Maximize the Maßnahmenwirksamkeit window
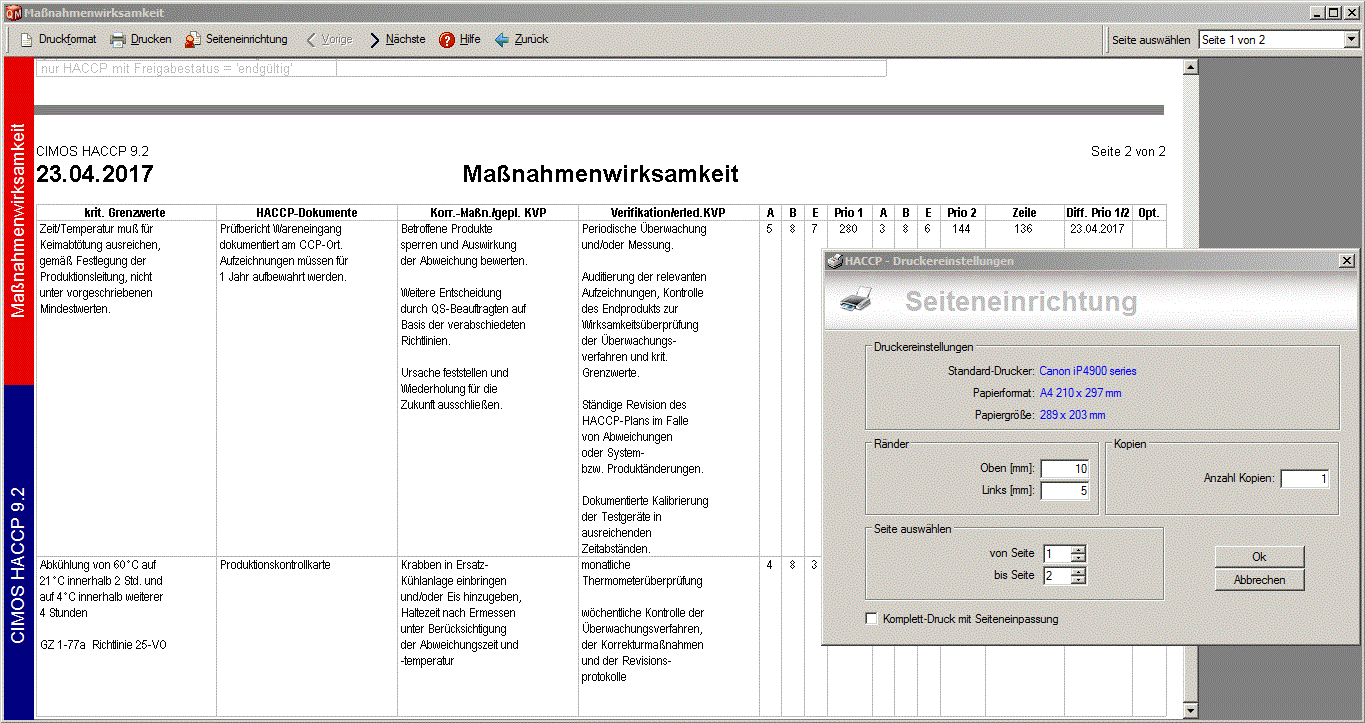Image resolution: width=1365 pixels, height=723 pixels. pos(1335,13)
